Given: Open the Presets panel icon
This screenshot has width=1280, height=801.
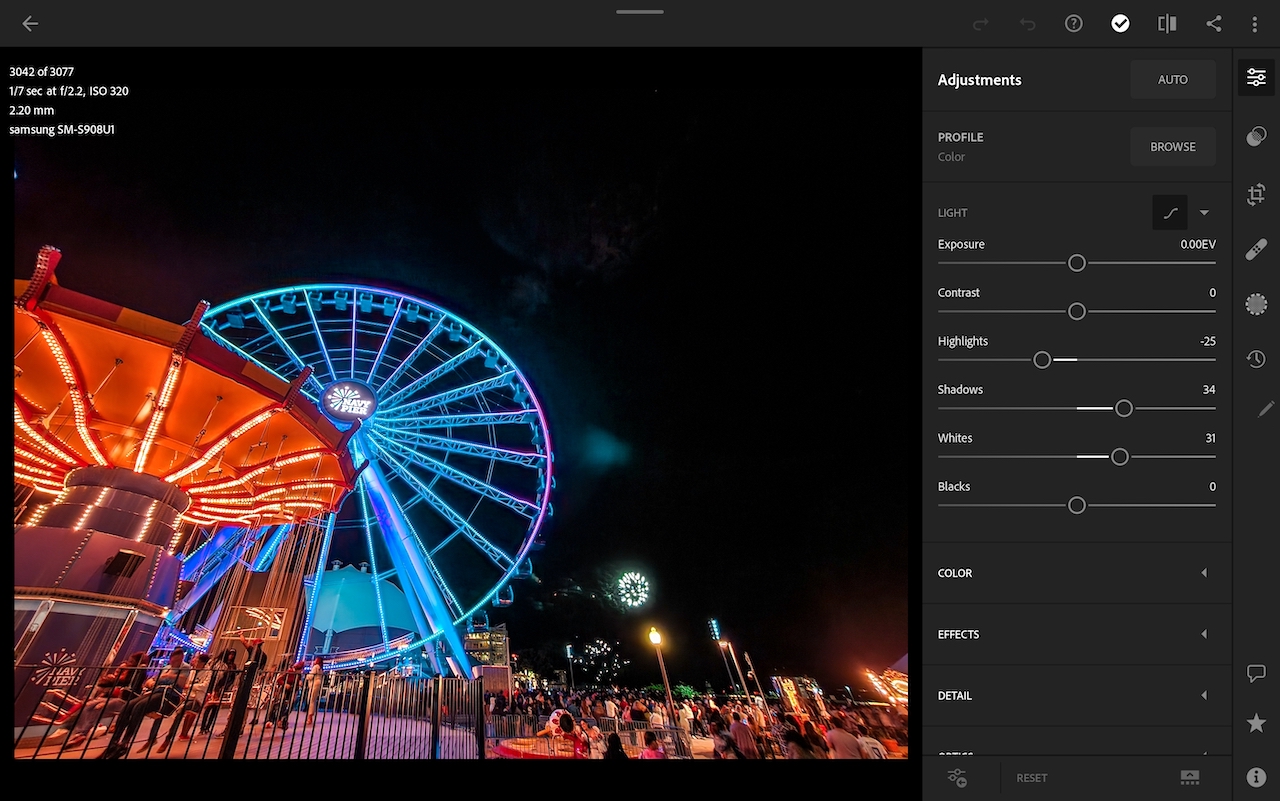Looking at the screenshot, I should pyautogui.click(x=1256, y=137).
